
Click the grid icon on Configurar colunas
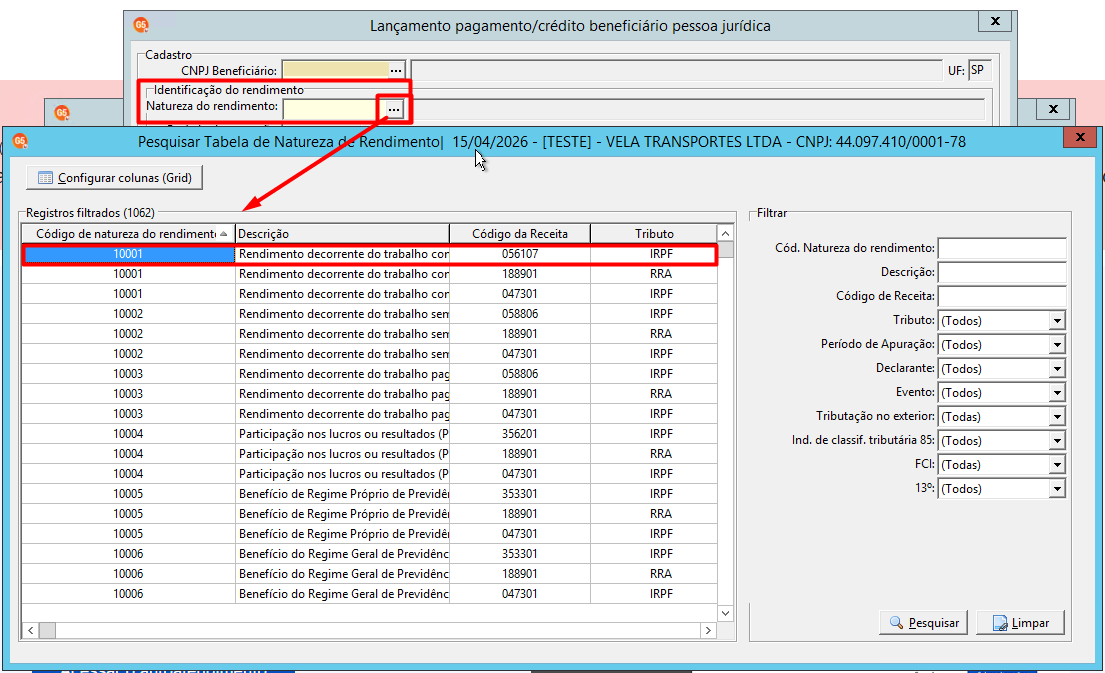[45, 178]
